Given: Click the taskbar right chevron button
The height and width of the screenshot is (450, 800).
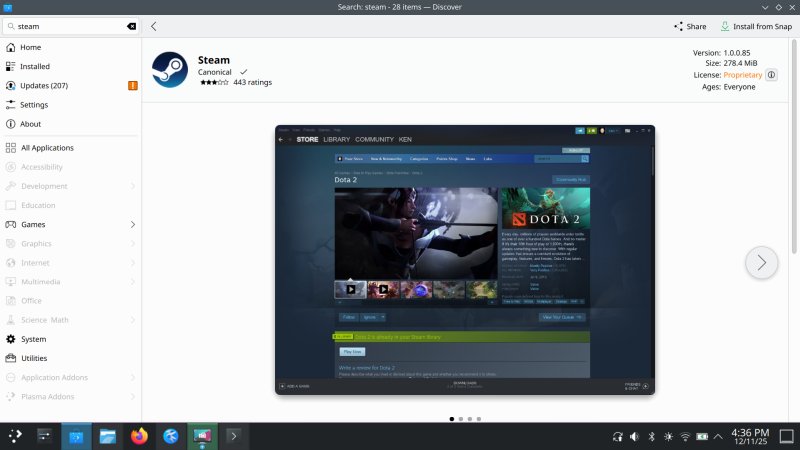Looking at the screenshot, I should pos(234,436).
